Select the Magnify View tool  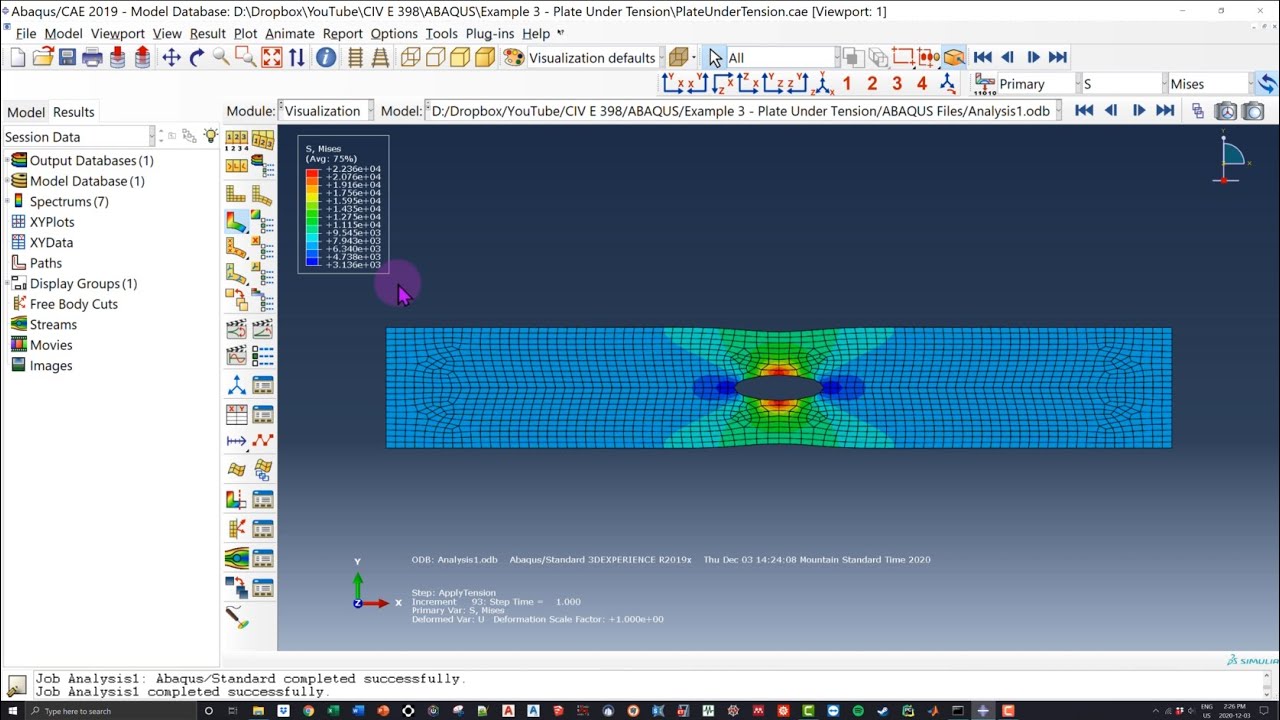click(x=221, y=58)
